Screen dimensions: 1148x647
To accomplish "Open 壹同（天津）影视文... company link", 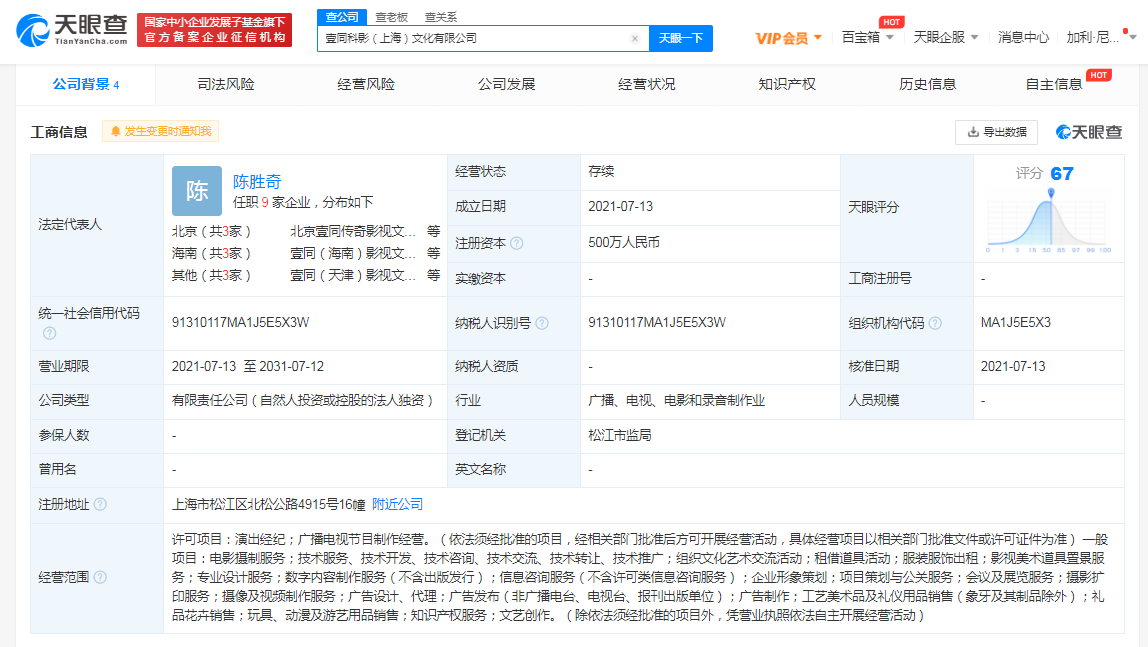I will pos(353,275).
